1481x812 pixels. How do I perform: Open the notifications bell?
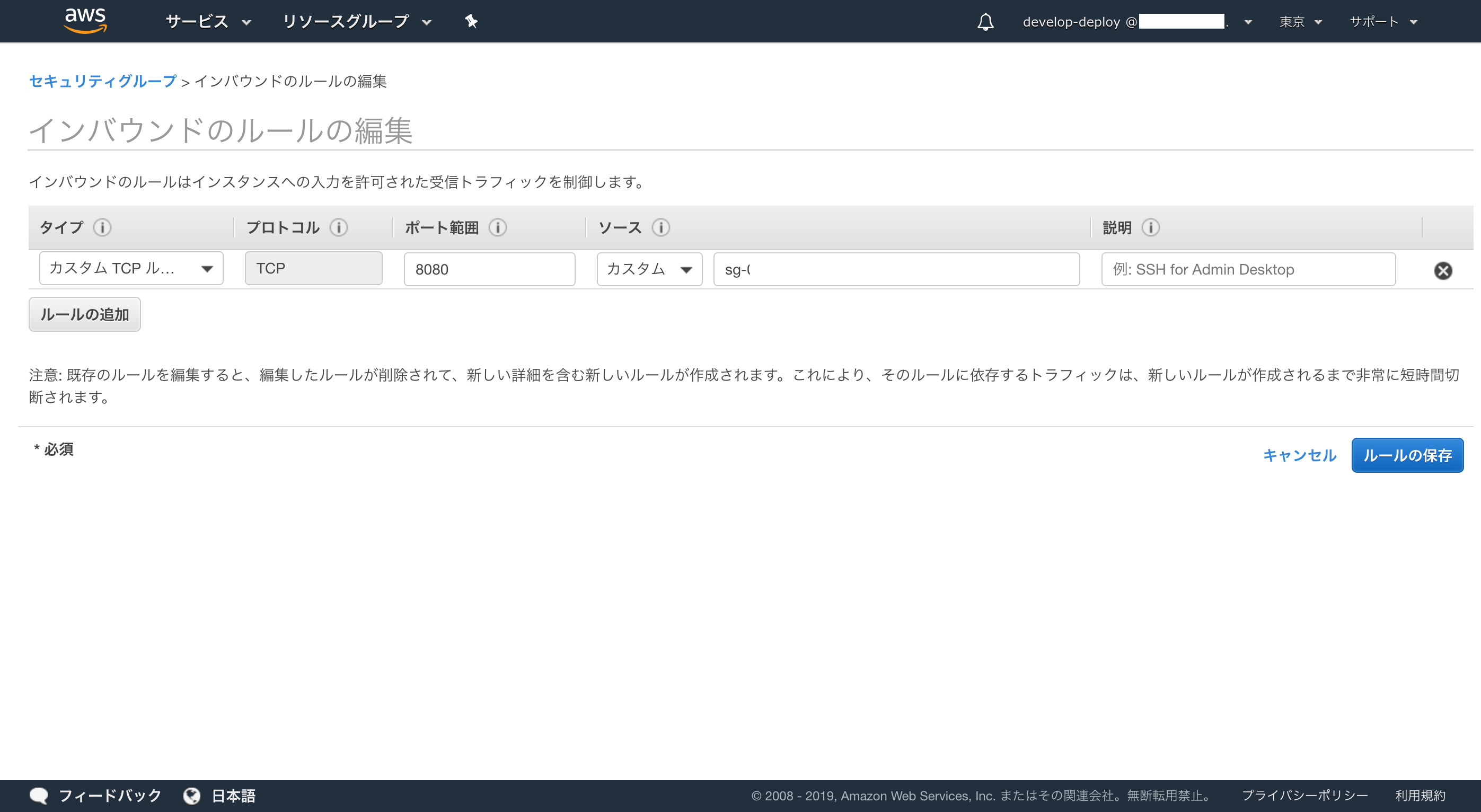pos(985,22)
